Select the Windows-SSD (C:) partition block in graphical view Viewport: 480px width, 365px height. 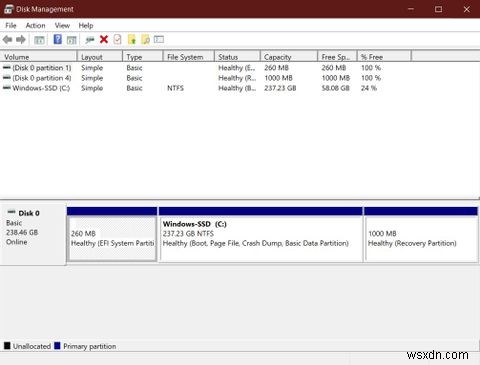(261, 234)
